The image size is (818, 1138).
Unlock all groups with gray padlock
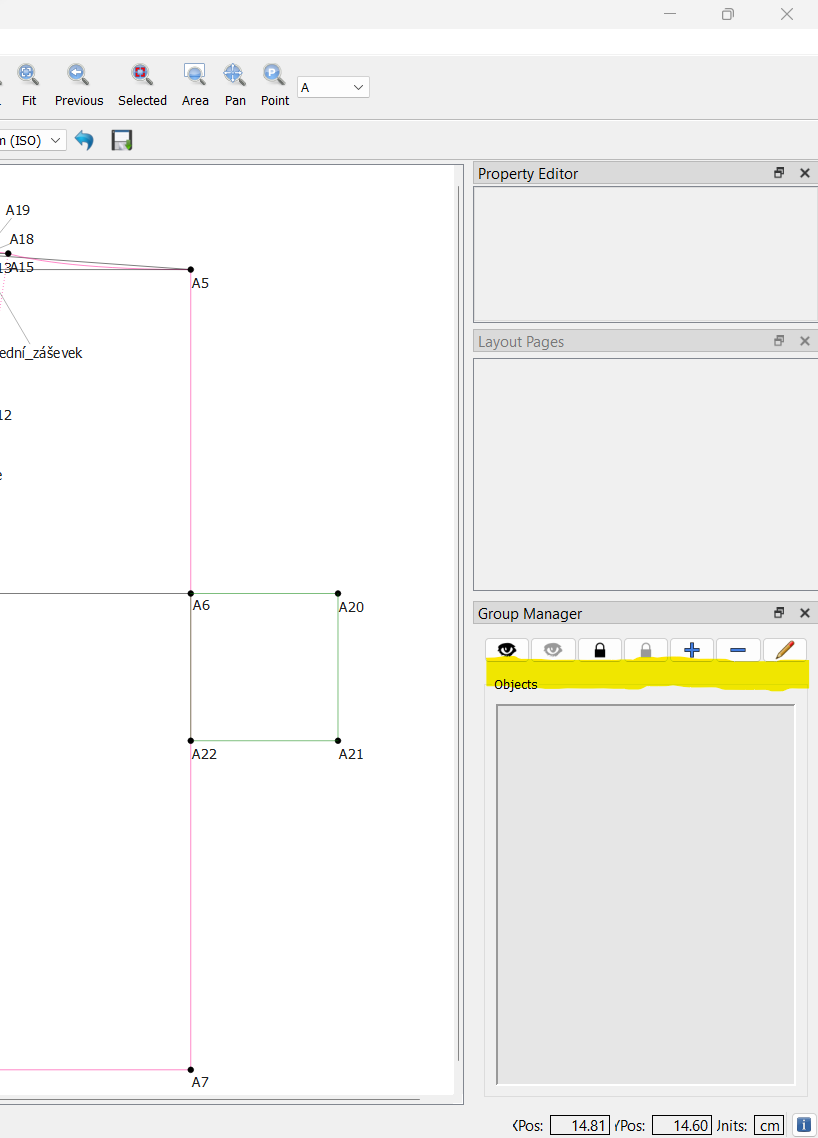pyautogui.click(x=646, y=650)
